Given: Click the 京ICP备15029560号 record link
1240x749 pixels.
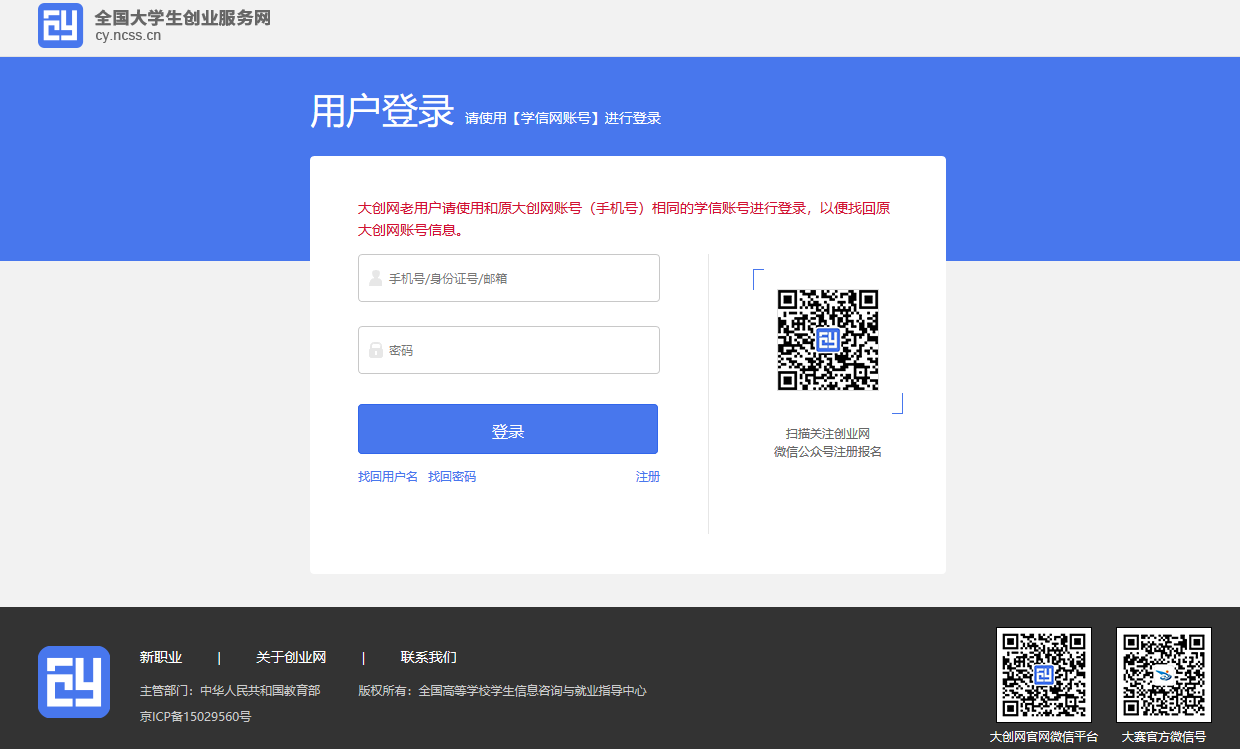Looking at the screenshot, I should (196, 717).
